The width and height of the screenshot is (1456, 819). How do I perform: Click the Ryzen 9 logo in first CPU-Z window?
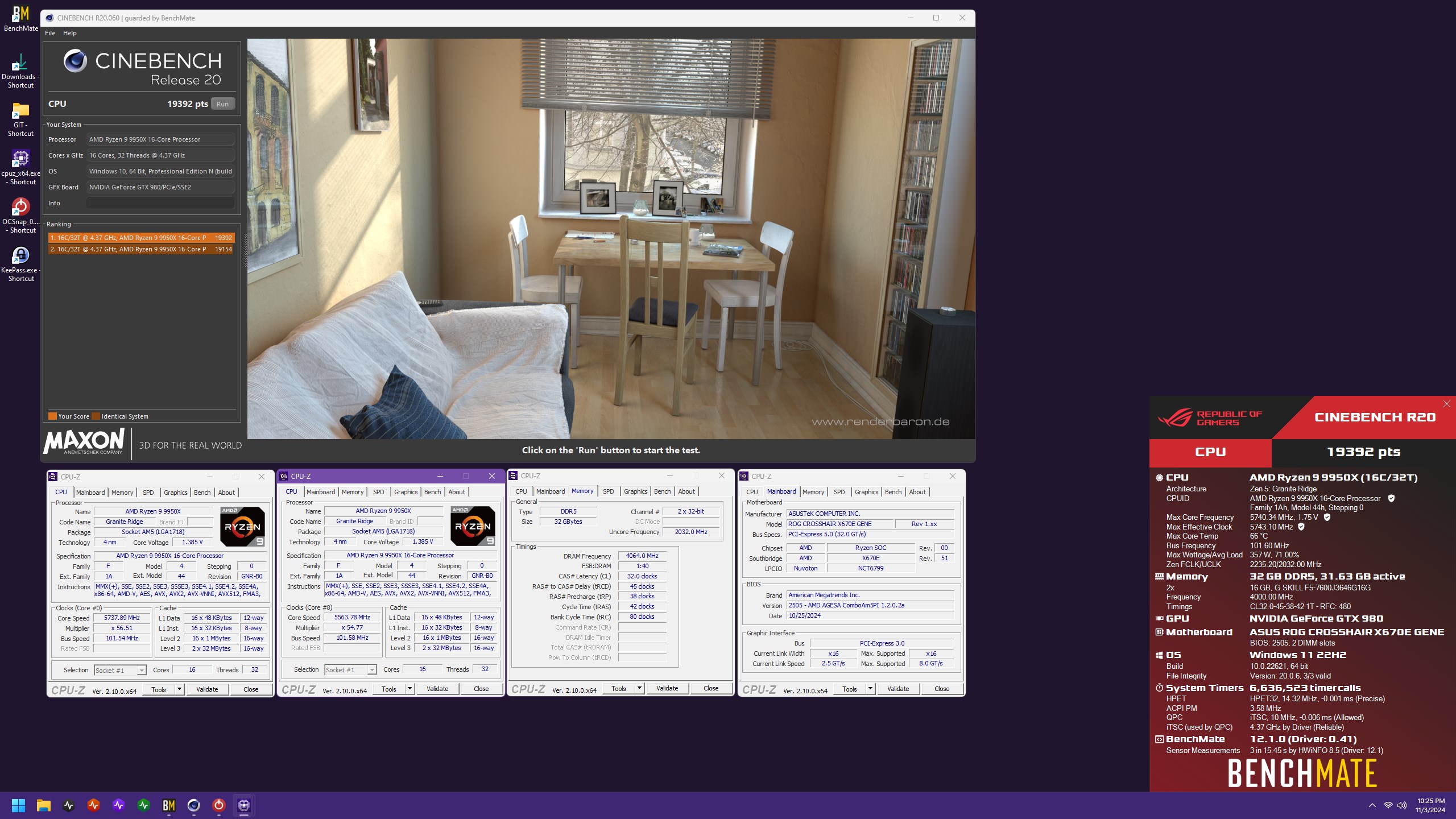pyautogui.click(x=242, y=526)
